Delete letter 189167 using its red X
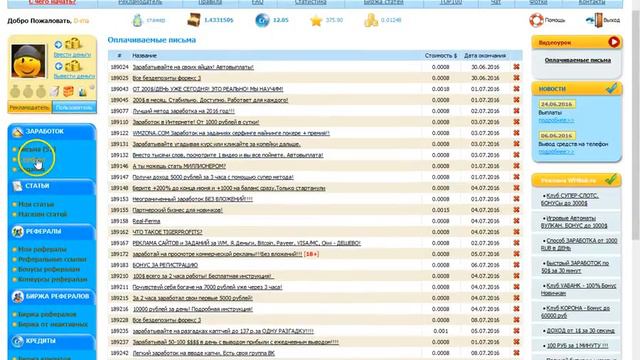The height and width of the screenshot is (360, 640). 516,243
